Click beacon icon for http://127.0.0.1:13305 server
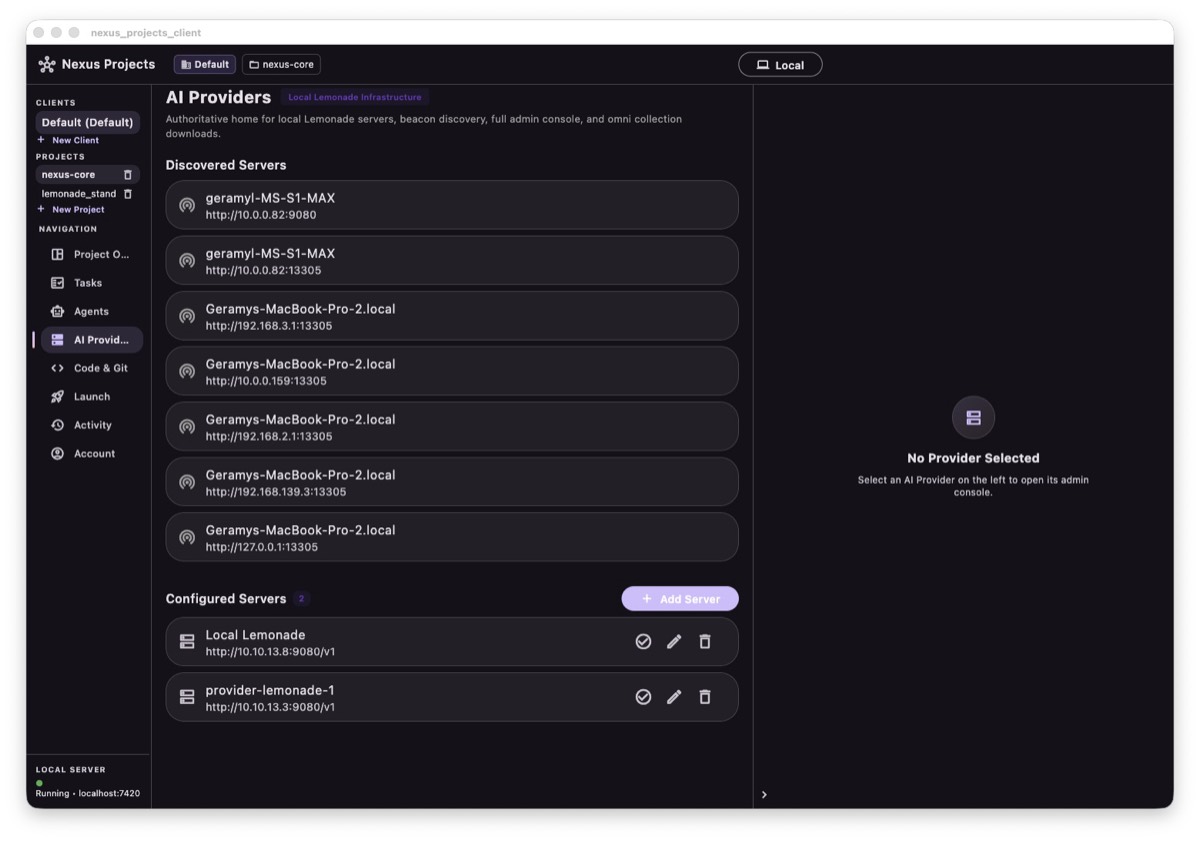The height and width of the screenshot is (841, 1200). coord(187,537)
